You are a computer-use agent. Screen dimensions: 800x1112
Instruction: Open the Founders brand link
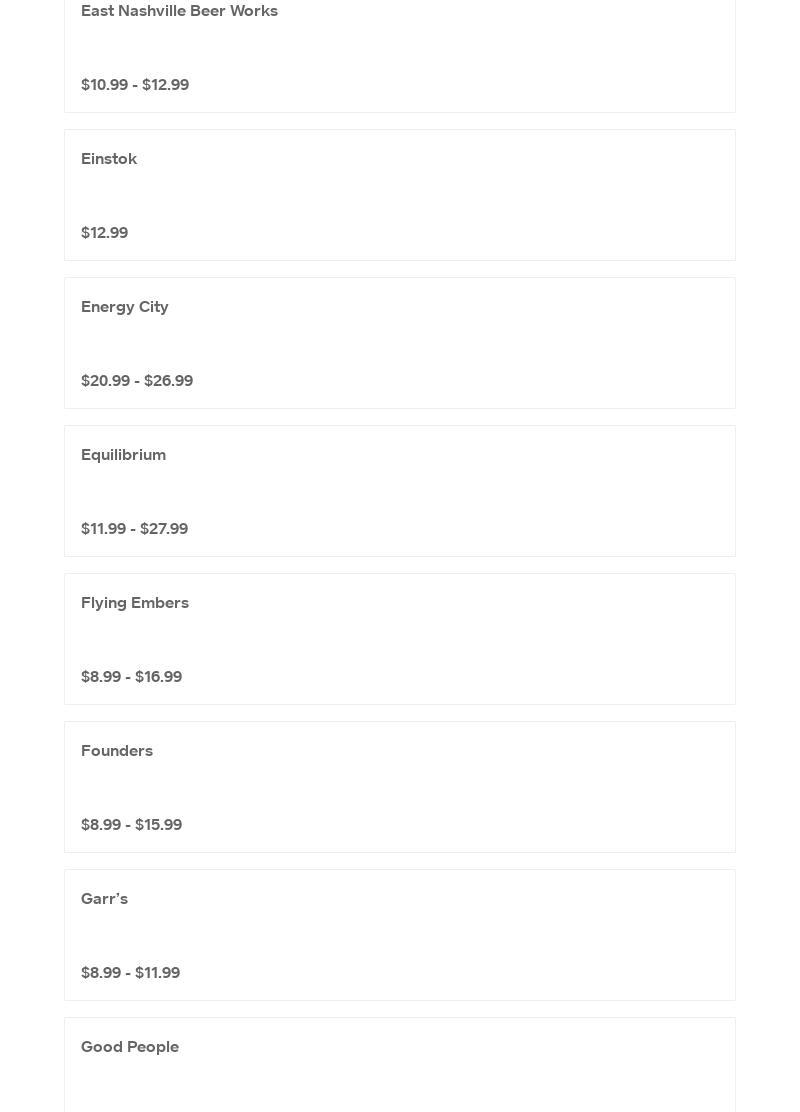pos(117,751)
